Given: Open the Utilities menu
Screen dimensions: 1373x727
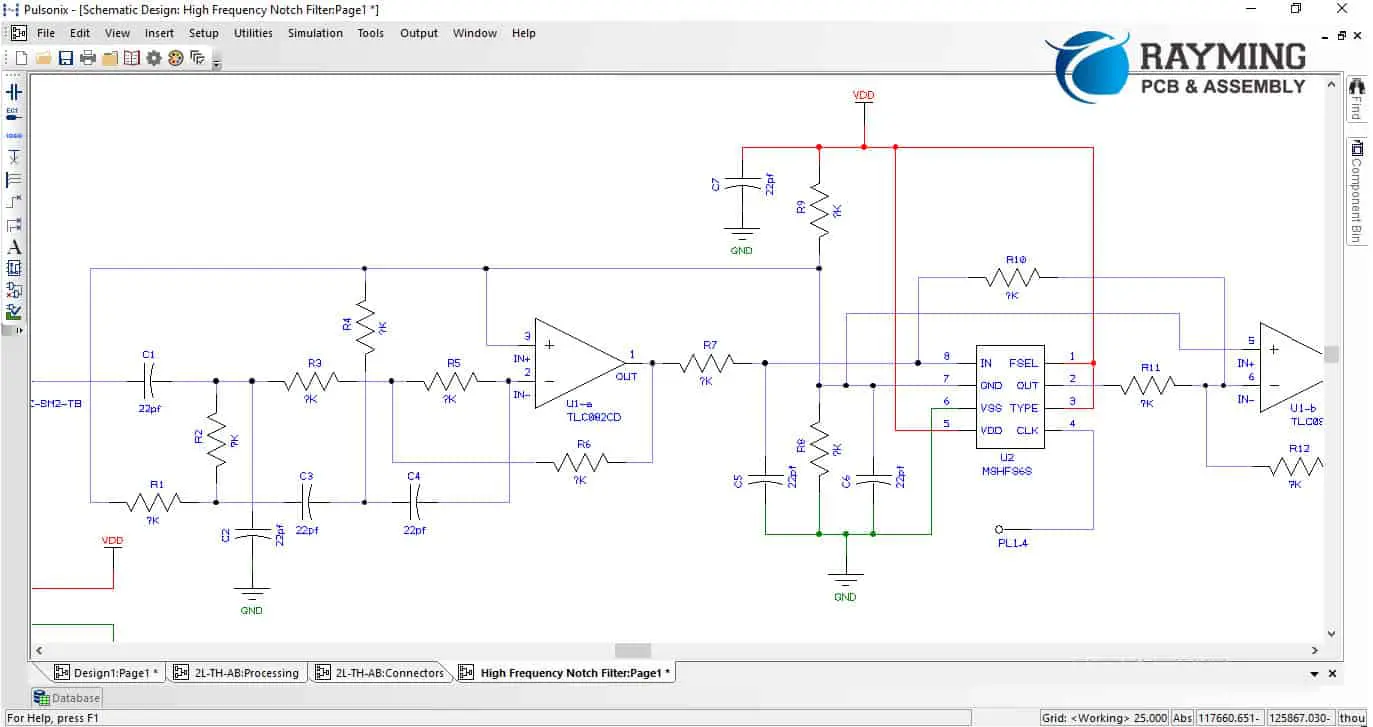Looking at the screenshot, I should [x=253, y=33].
